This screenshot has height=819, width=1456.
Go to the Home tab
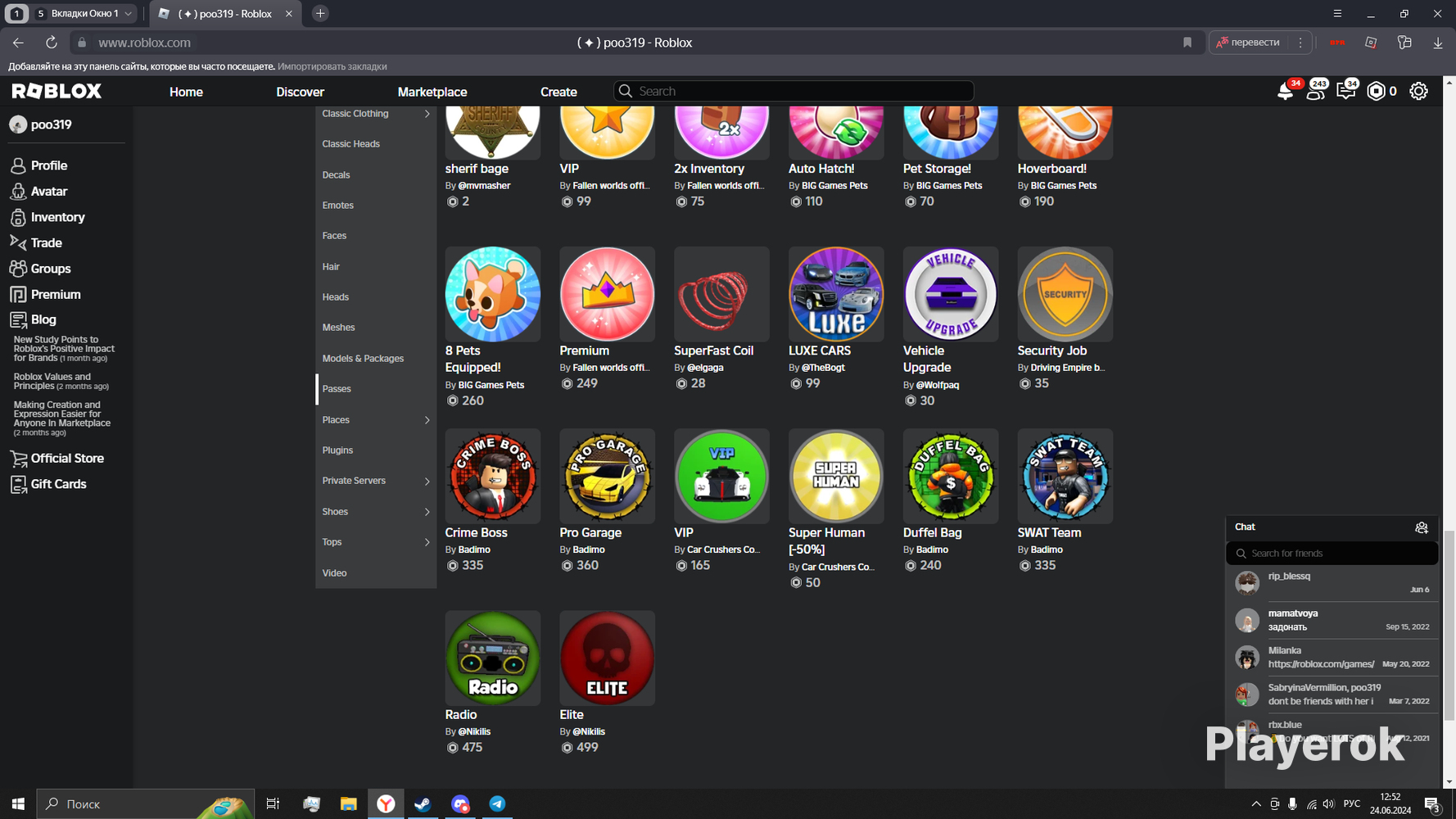[186, 92]
